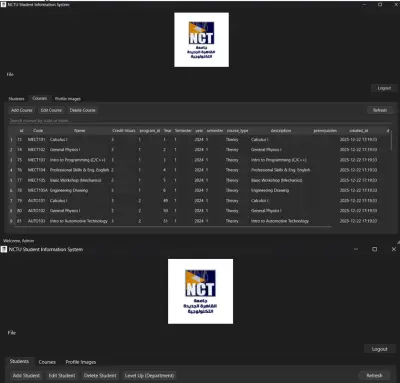The image size is (400, 383).
Task: Log out using the upper window's Logout button
Action: tap(384, 88)
